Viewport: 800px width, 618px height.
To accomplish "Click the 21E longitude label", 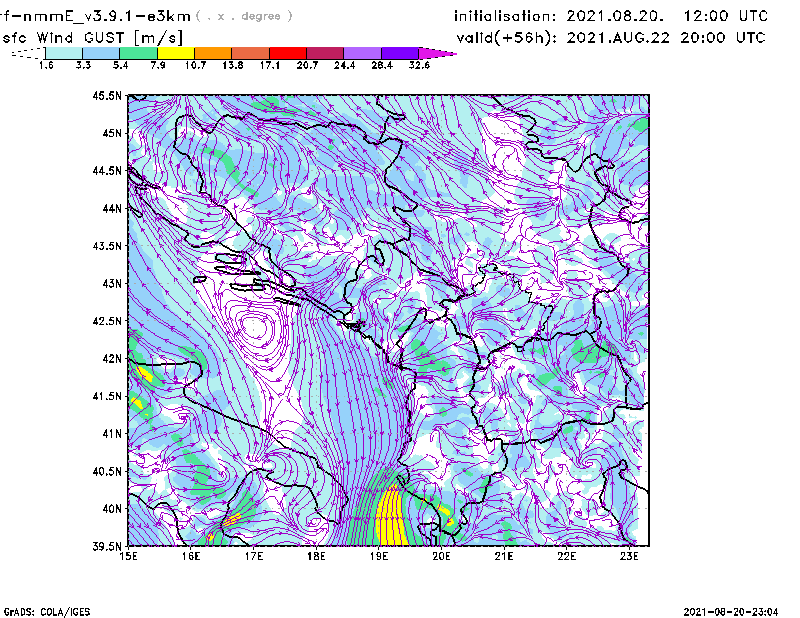I will coord(504,556).
